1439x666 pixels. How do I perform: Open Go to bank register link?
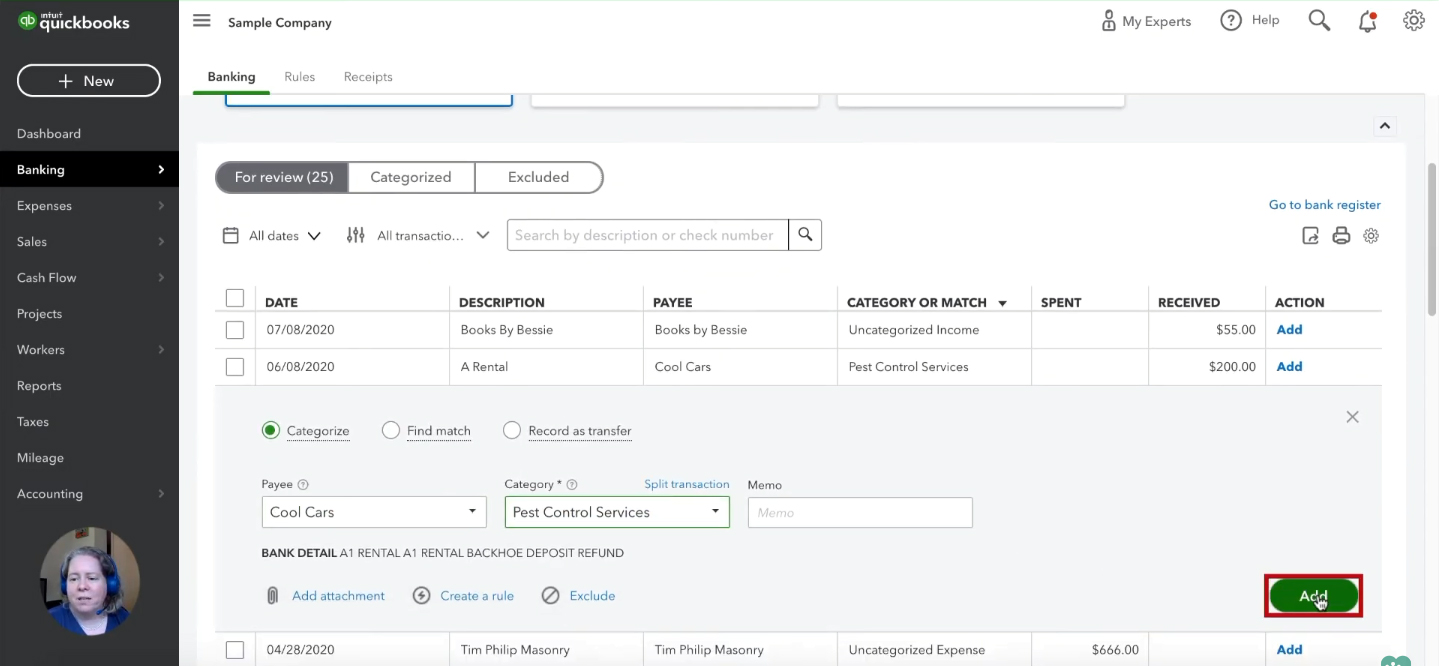[1324, 205]
